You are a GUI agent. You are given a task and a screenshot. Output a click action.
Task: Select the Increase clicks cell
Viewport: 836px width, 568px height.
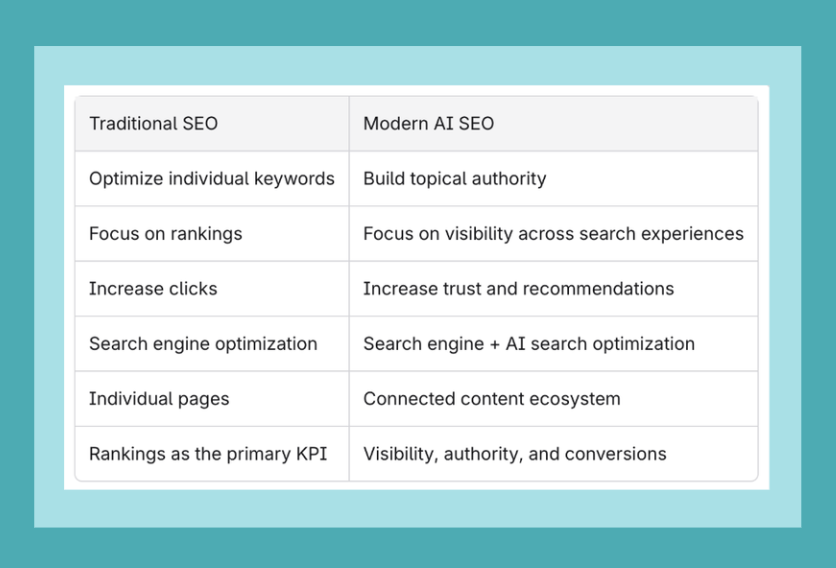point(212,289)
